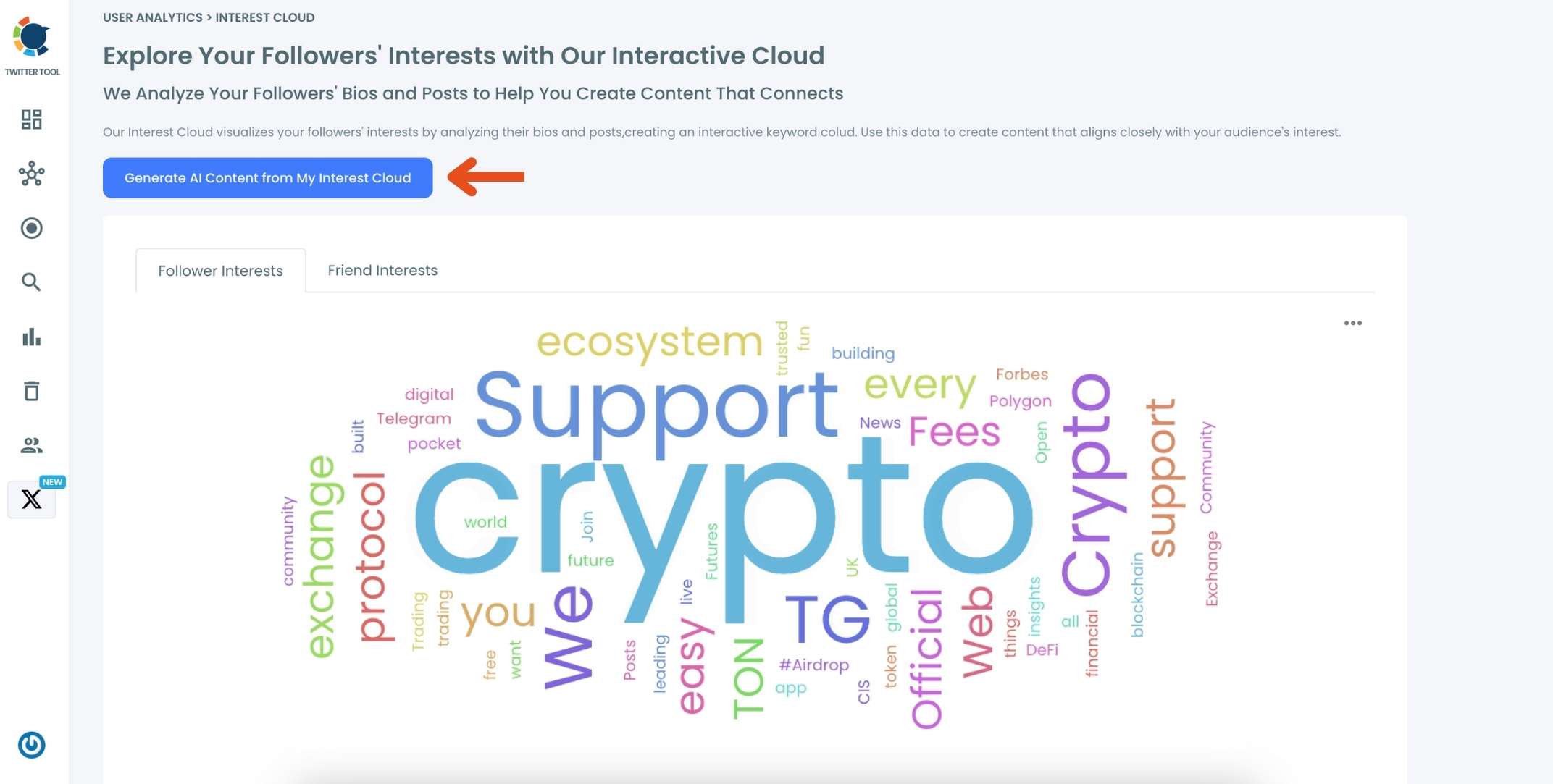The image size is (1553, 784).
Task: Stay on the Follower Interests tab
Action: tap(220, 270)
